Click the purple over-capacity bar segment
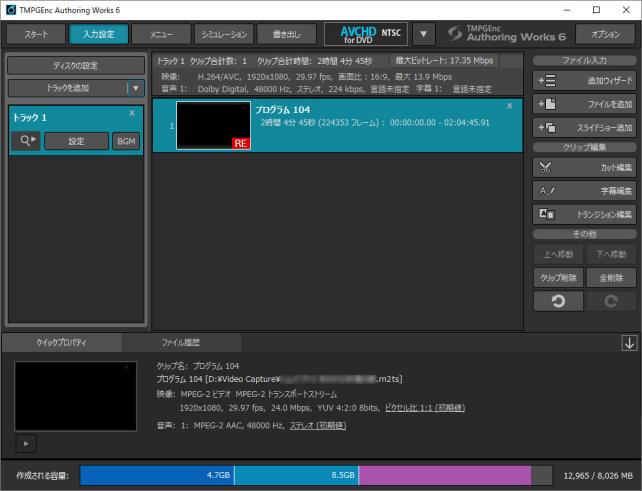Screen dimensions: 642x491 445,475
